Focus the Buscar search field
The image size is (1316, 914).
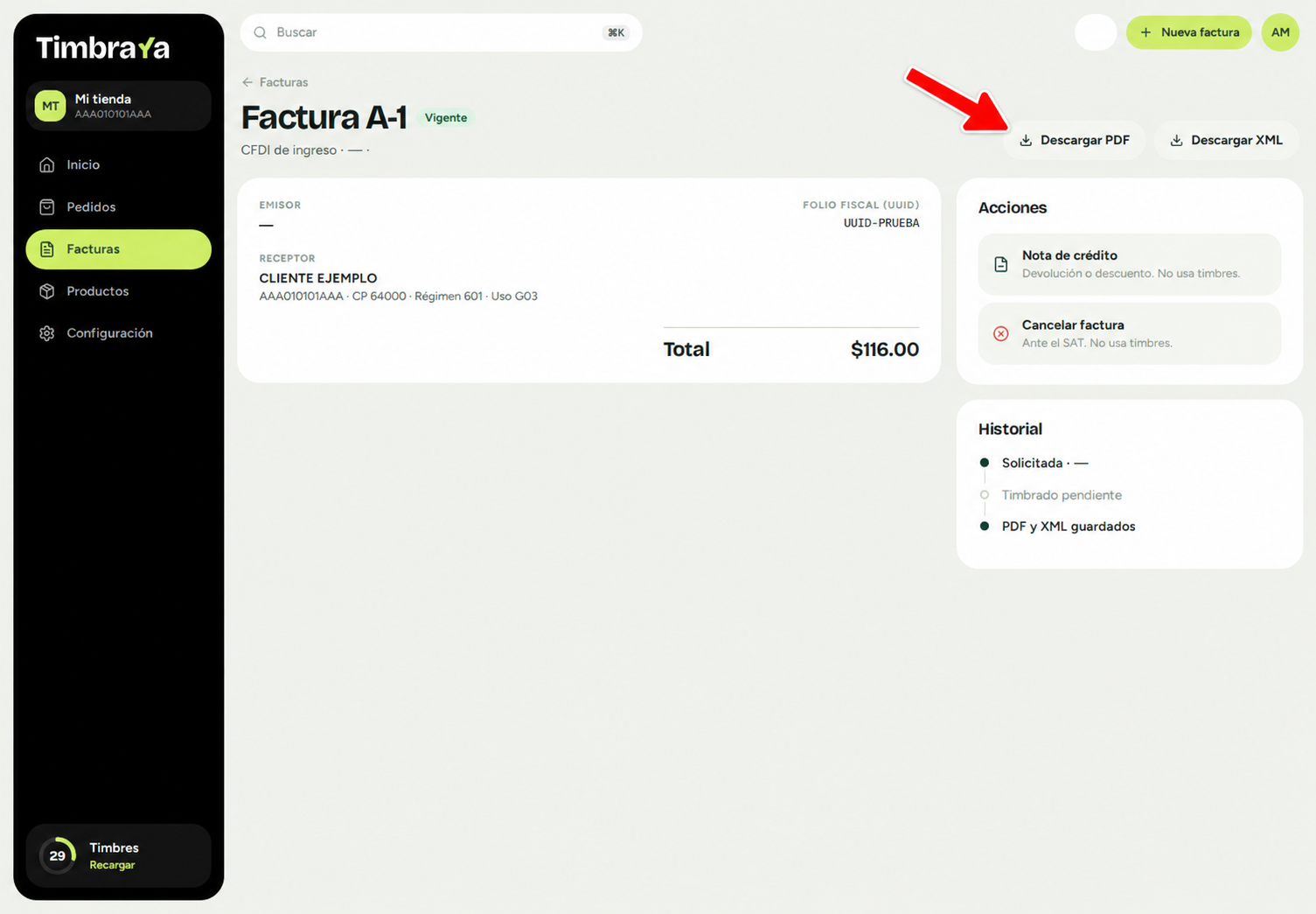point(442,32)
